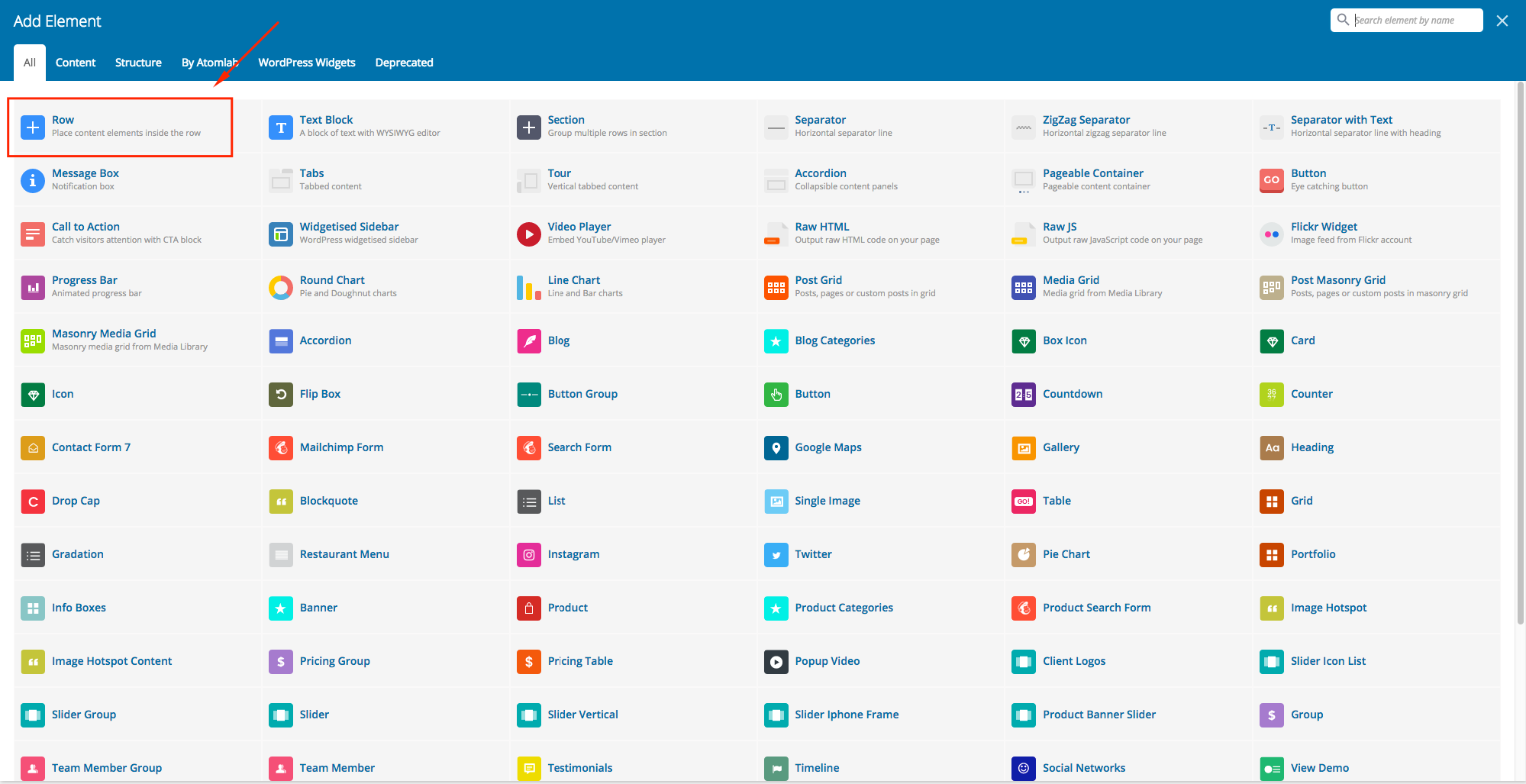Select the Progress Bar purple icon
Image resolution: width=1526 pixels, height=784 pixels.
pos(33,287)
